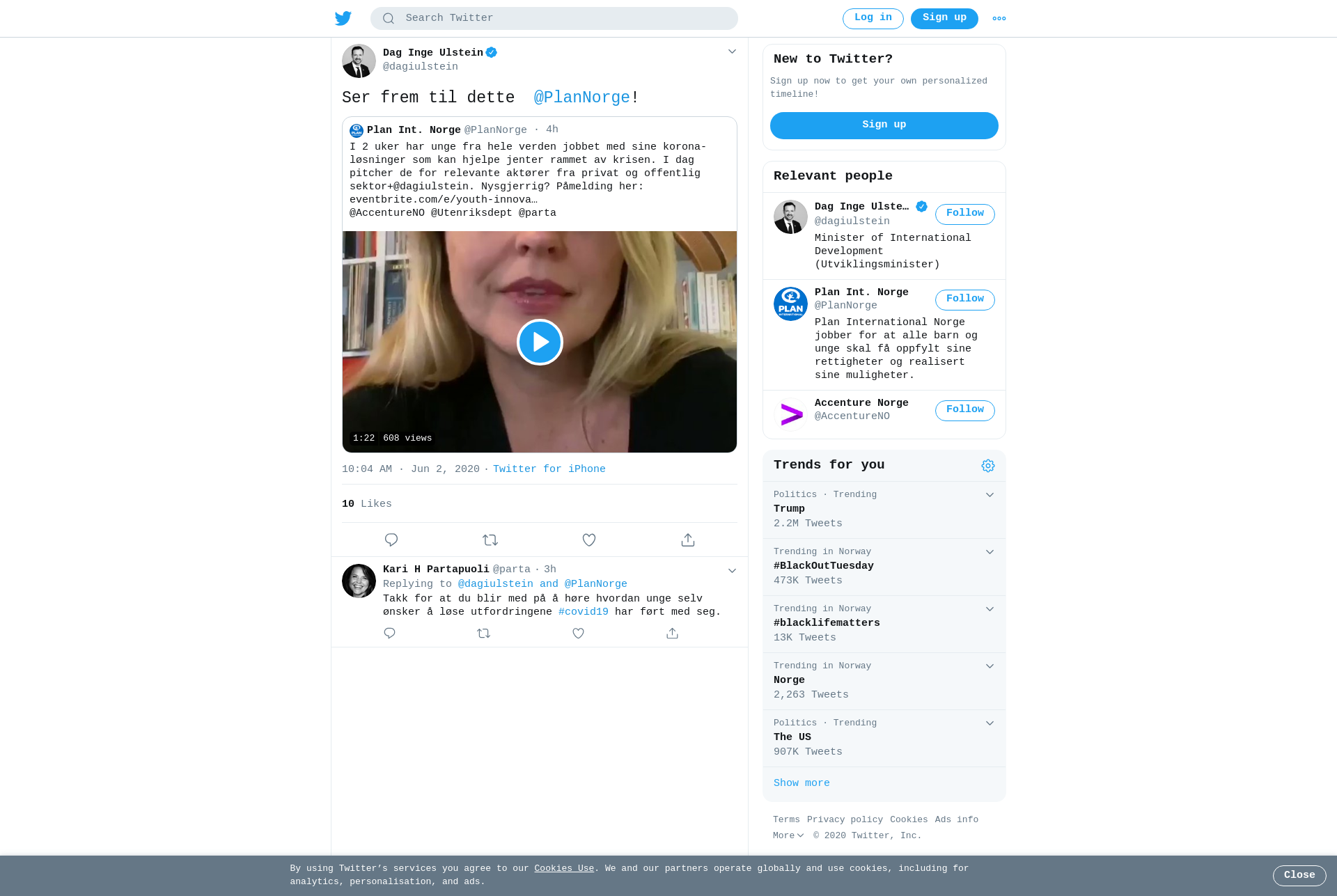This screenshot has width=1337, height=896.
Task: Click verified badge in Relevant people
Action: tap(922, 206)
